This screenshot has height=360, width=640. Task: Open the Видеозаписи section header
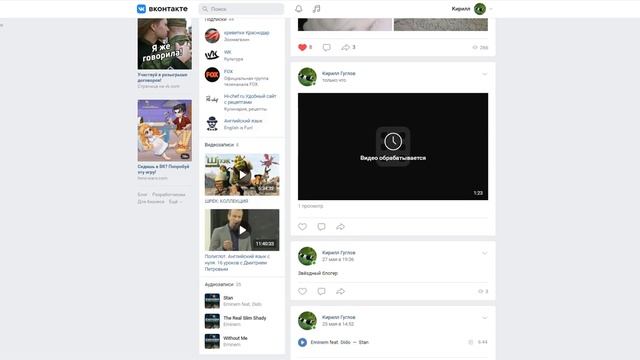point(222,145)
